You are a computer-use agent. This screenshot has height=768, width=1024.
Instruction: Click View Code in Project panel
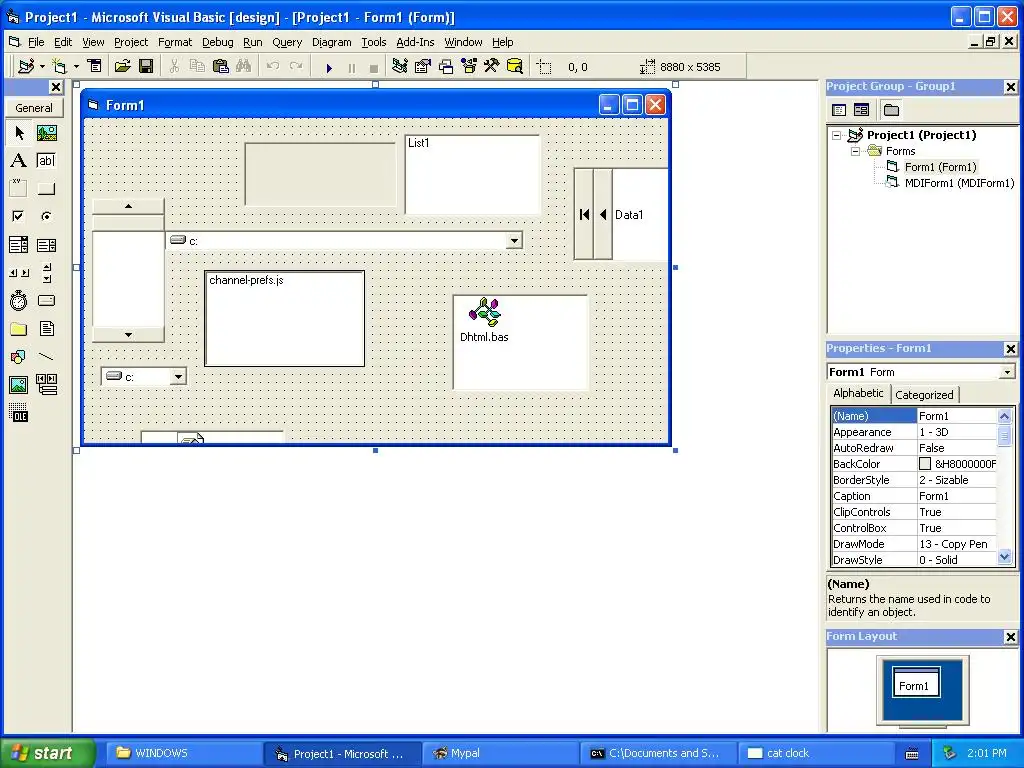click(839, 110)
